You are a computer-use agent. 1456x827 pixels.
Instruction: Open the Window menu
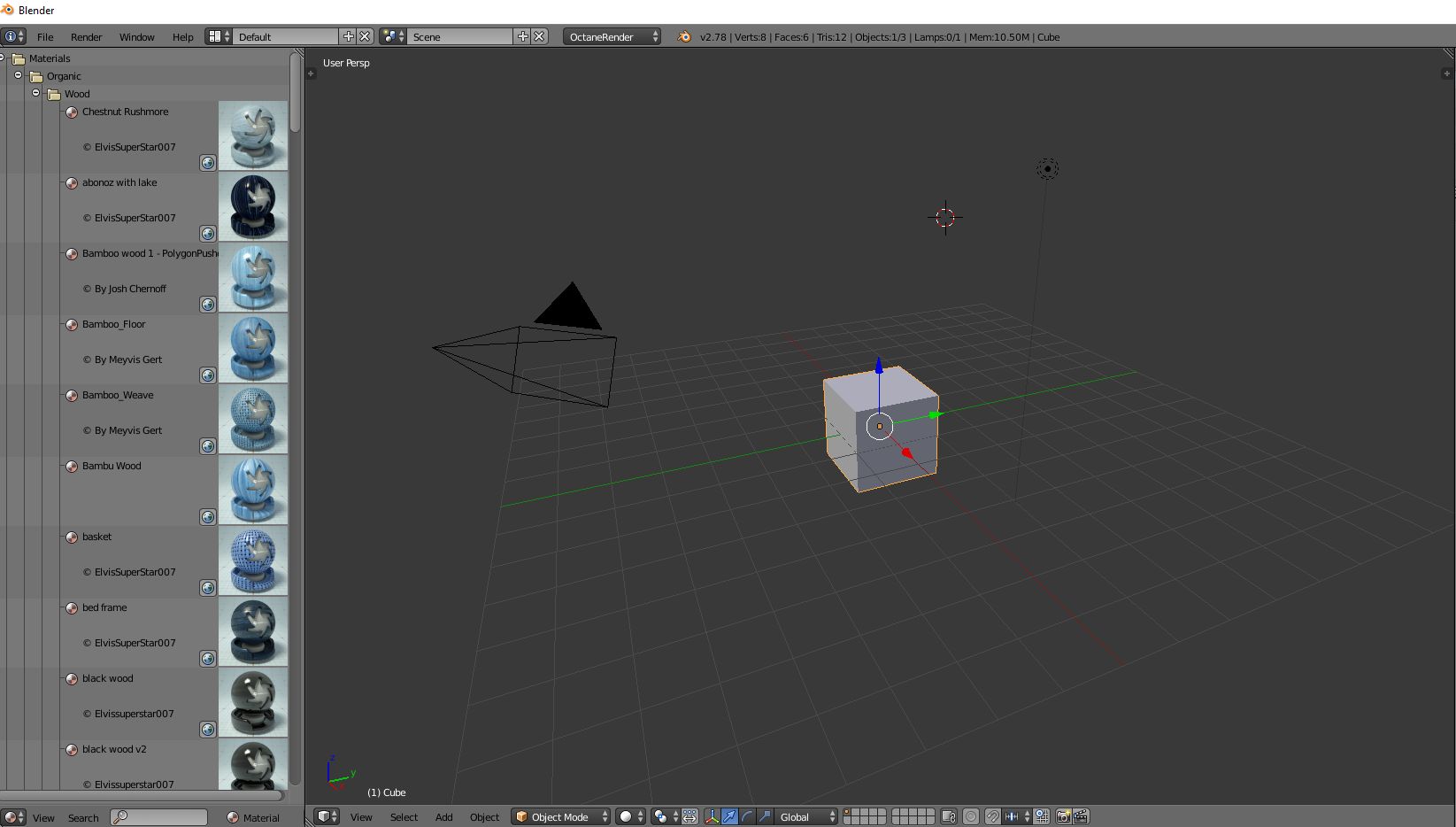point(137,37)
